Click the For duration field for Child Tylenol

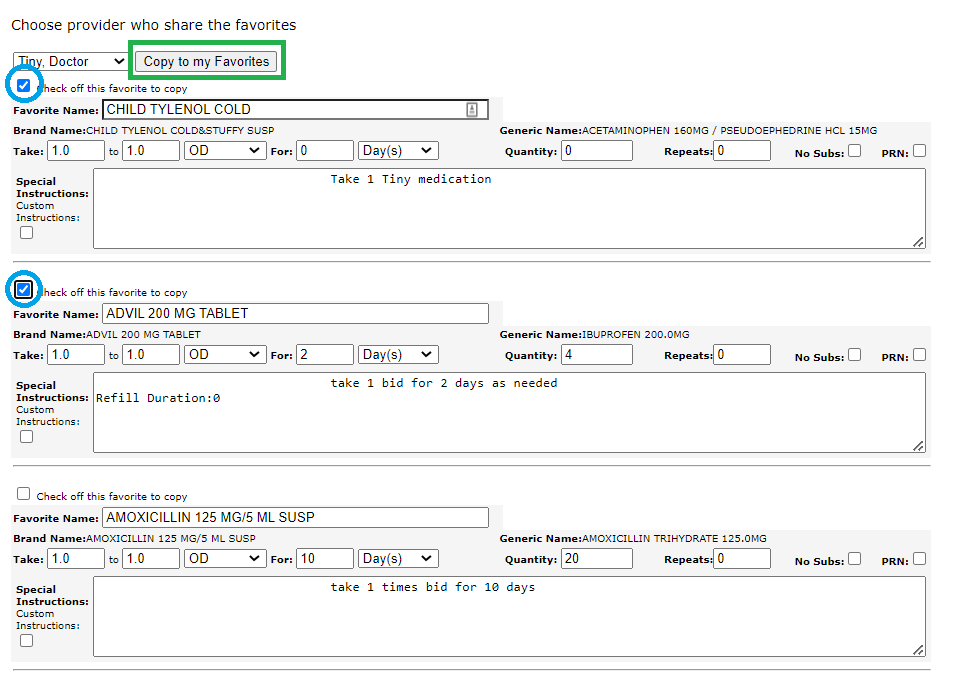324,151
